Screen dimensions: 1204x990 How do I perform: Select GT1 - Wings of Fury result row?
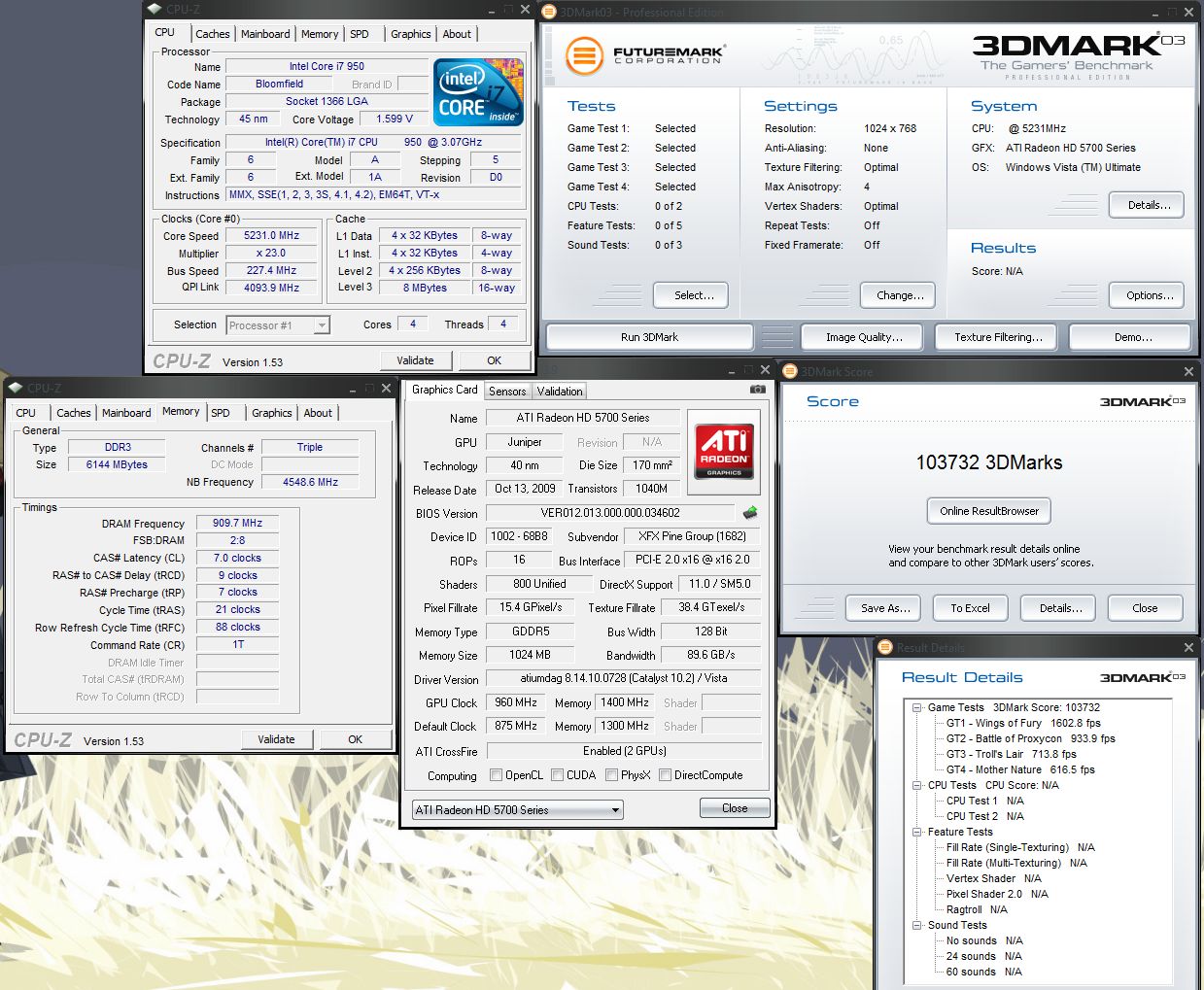click(1023, 723)
